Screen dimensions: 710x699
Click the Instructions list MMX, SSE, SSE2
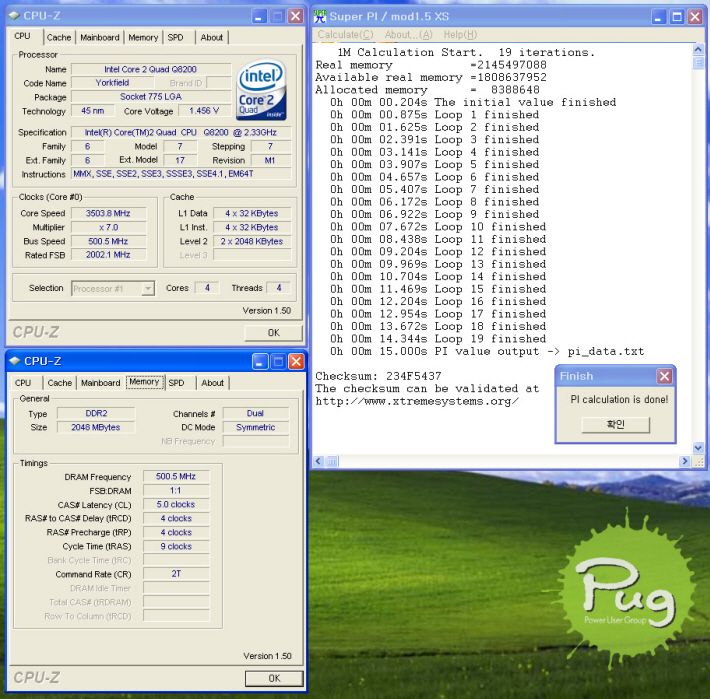pyautogui.click(x=181, y=174)
